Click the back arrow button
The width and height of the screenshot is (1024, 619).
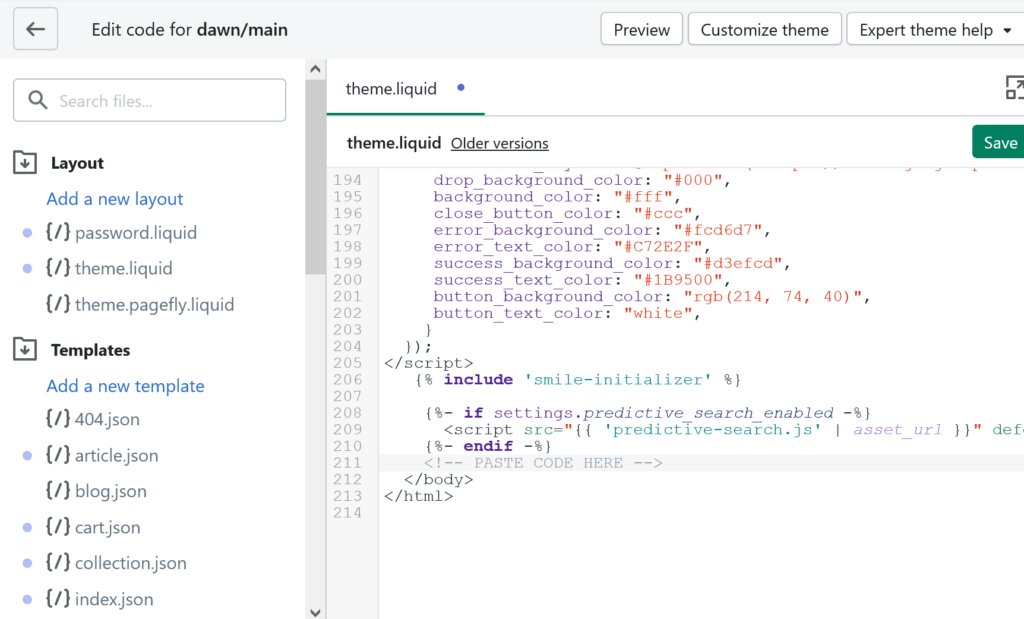point(35,29)
